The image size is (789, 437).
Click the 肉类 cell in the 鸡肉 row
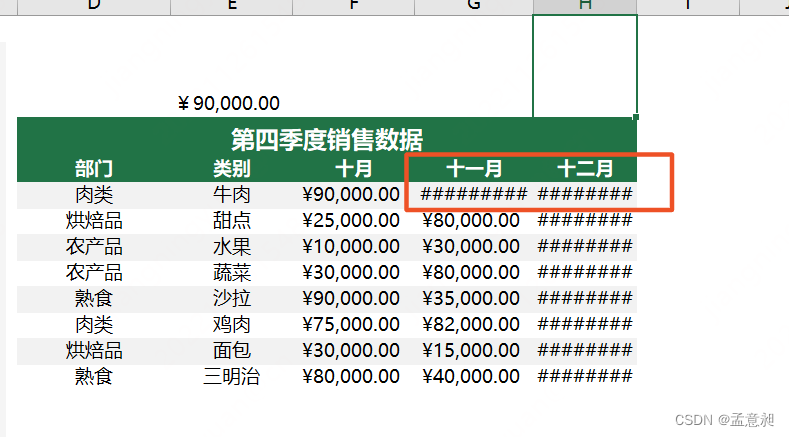pyautogui.click(x=94, y=325)
